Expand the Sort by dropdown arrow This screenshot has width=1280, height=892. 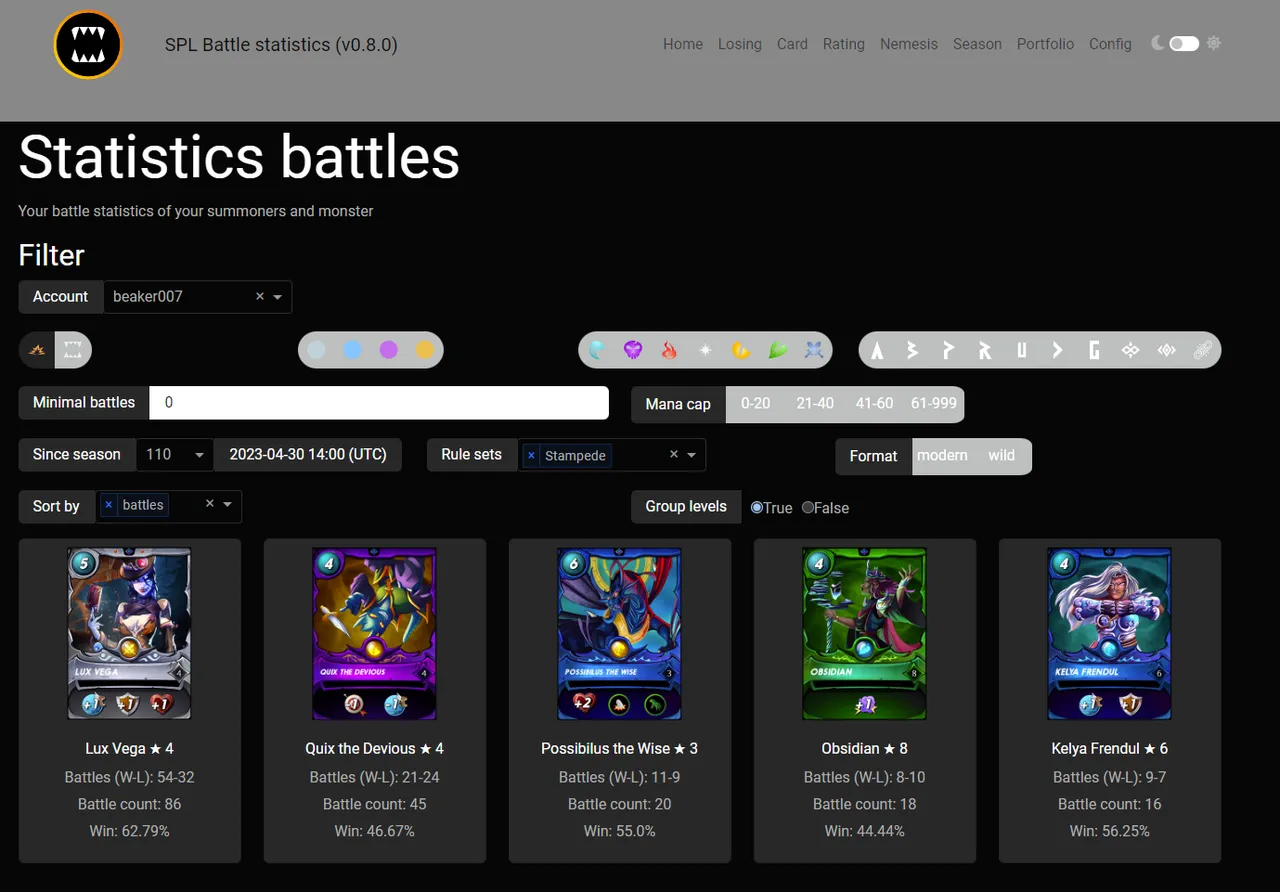[x=227, y=505]
